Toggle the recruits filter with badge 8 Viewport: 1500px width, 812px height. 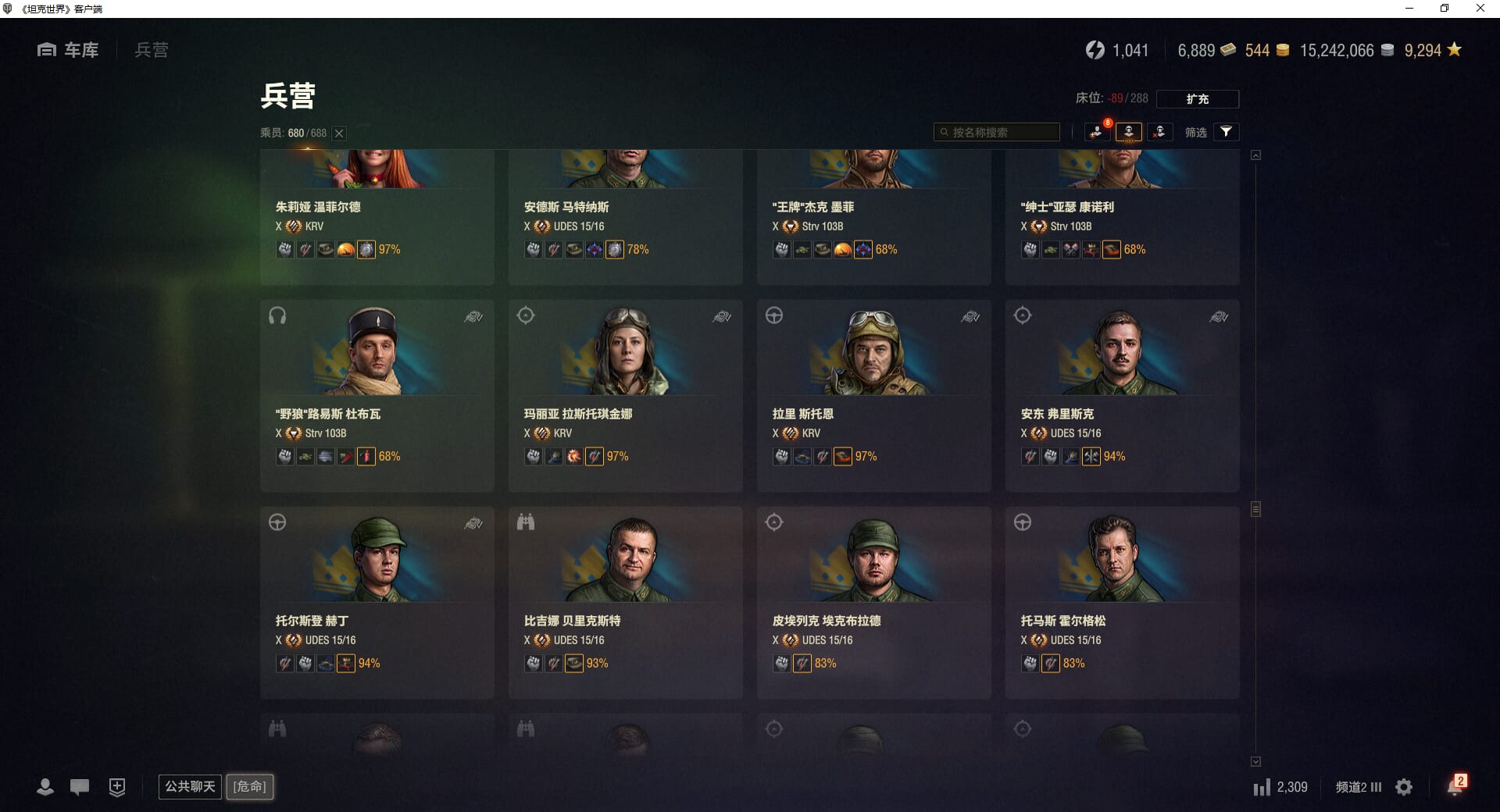point(1097,132)
